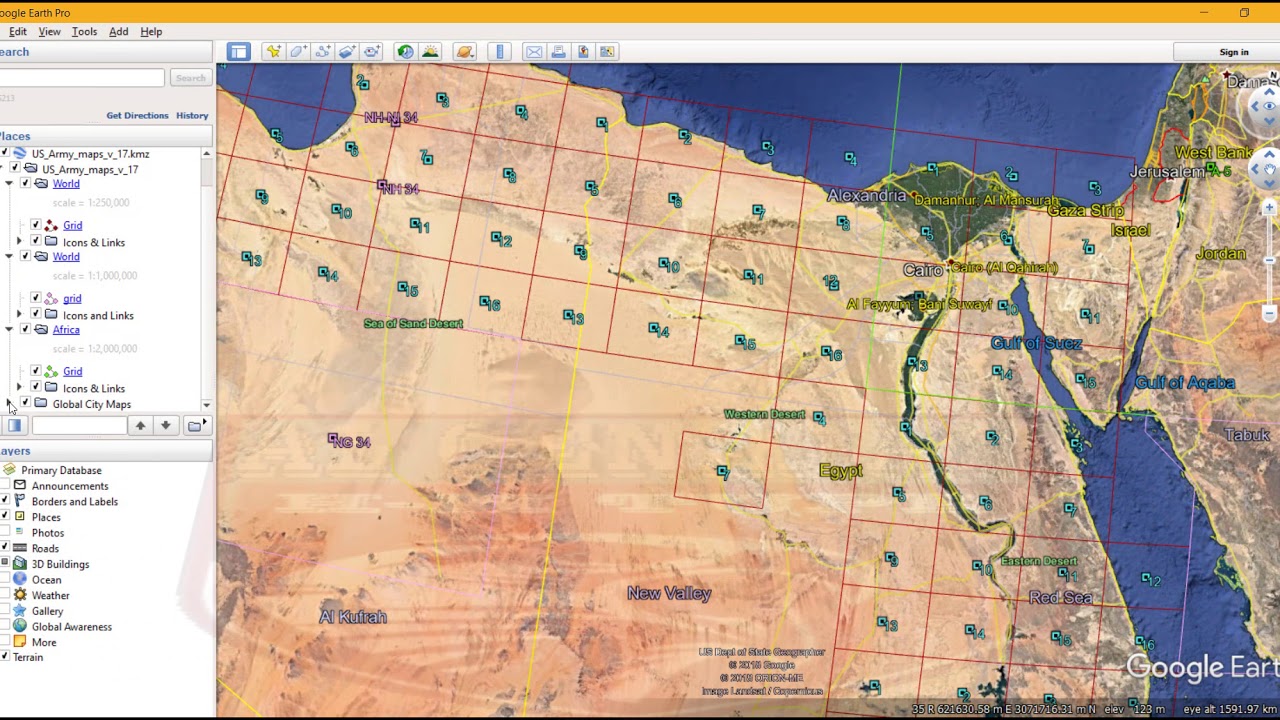
Task: Click the zoom-in plus navigation control
Action: point(1269,208)
